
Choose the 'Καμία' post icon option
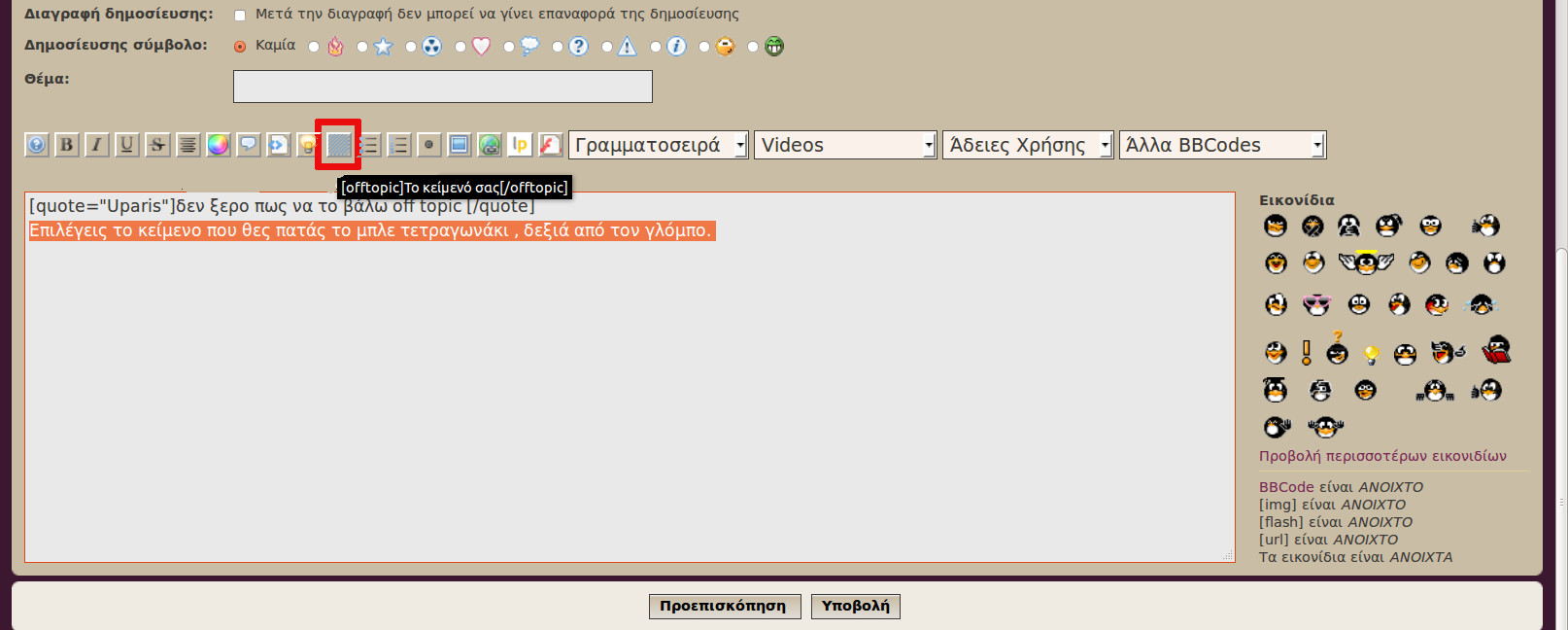(240, 47)
